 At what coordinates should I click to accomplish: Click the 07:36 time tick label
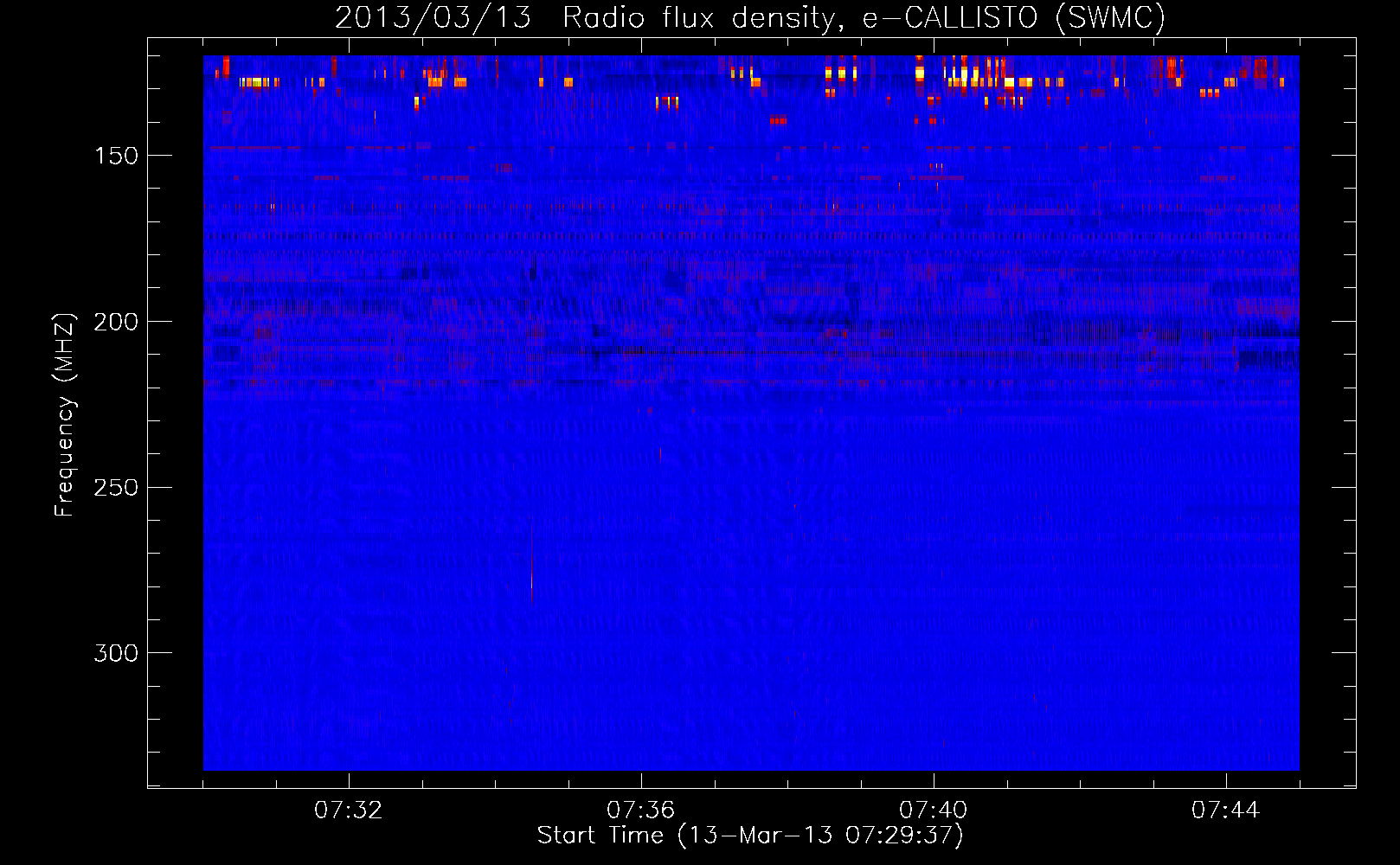[x=641, y=811]
